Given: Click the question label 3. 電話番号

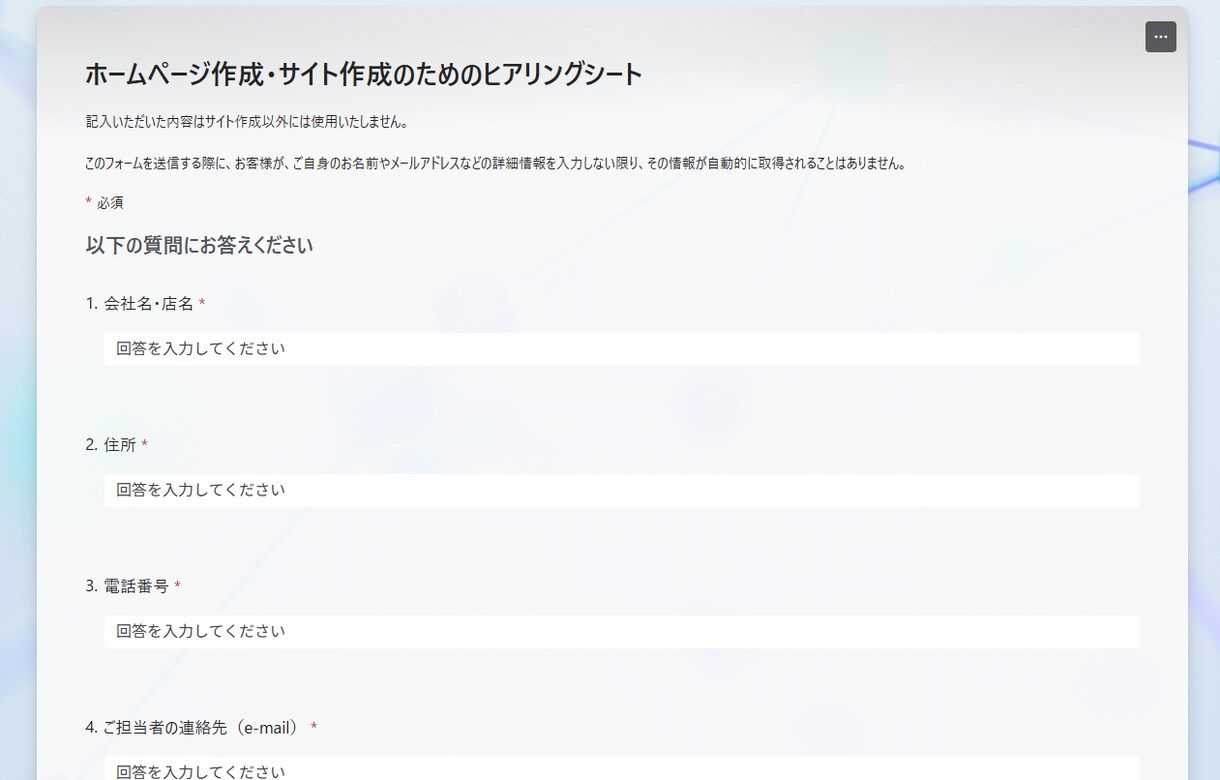Looking at the screenshot, I should 133,586.
